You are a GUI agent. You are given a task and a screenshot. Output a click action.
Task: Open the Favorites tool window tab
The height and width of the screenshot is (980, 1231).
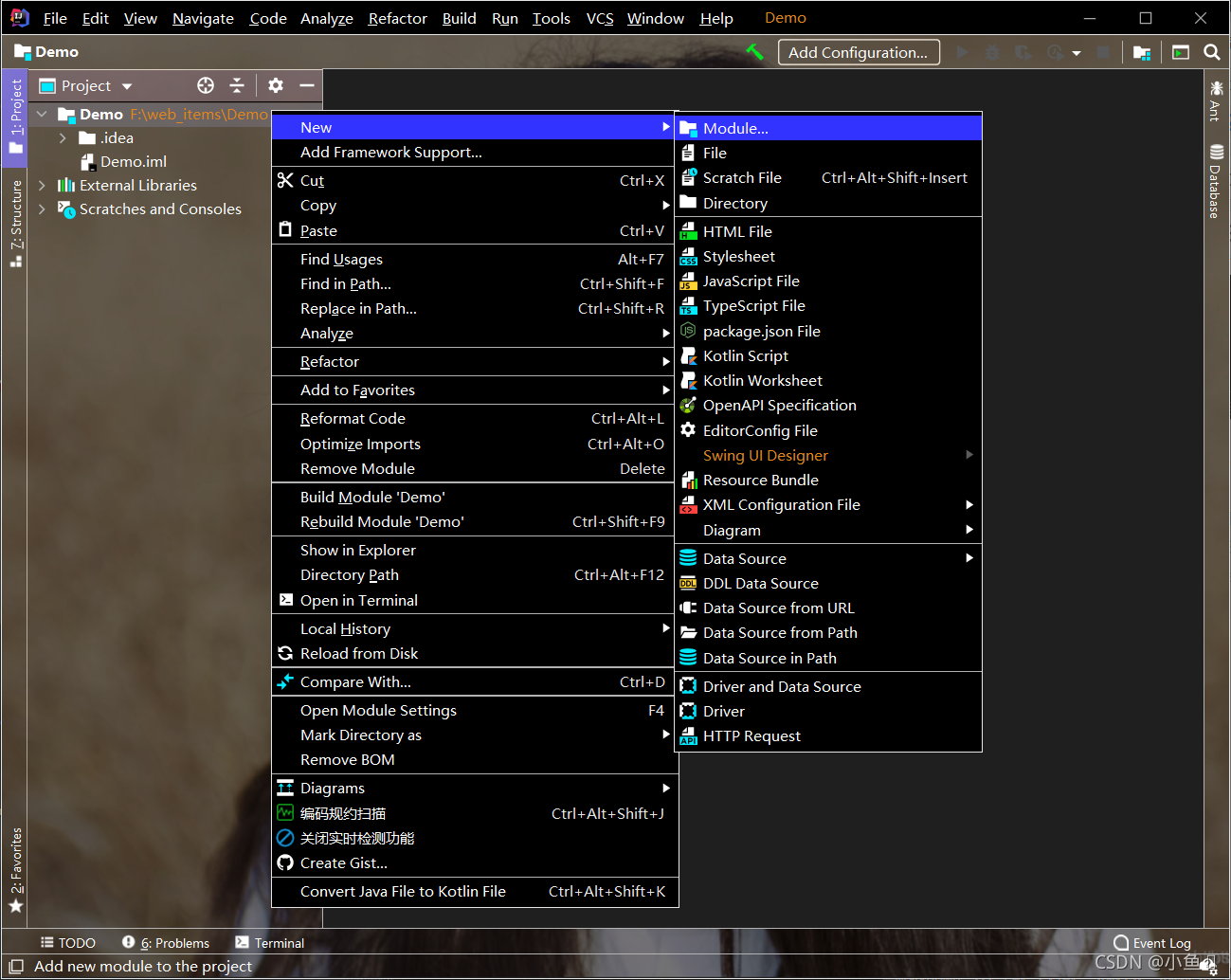[x=15, y=869]
